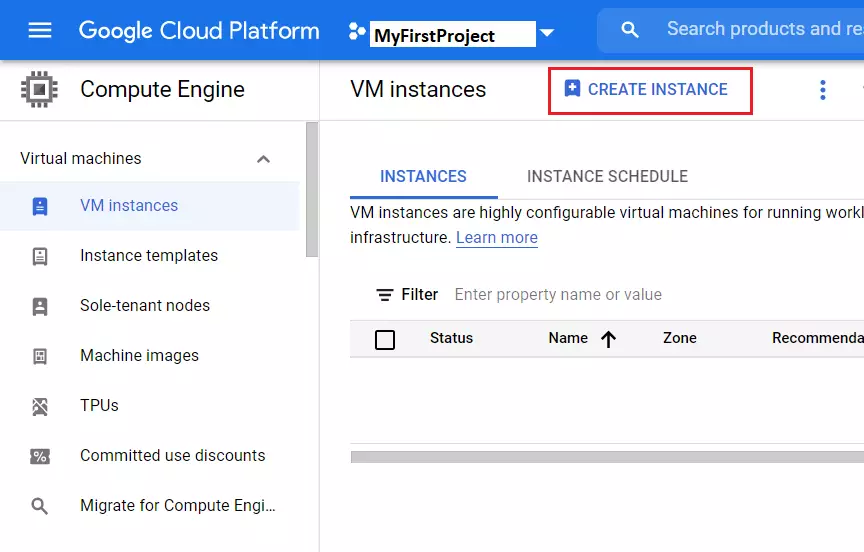Open Machine images
Image resolution: width=864 pixels, height=552 pixels.
[139, 355]
